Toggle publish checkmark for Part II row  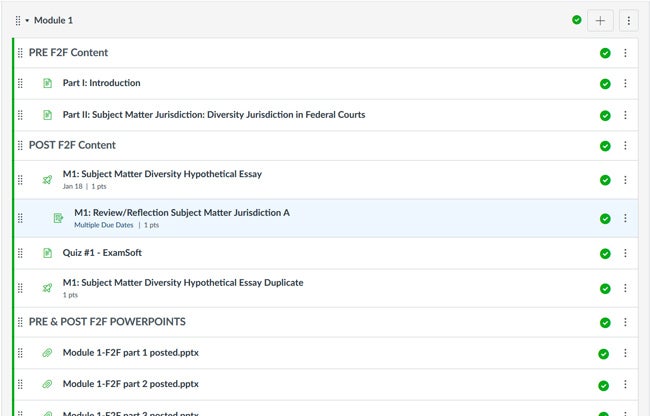tap(605, 116)
